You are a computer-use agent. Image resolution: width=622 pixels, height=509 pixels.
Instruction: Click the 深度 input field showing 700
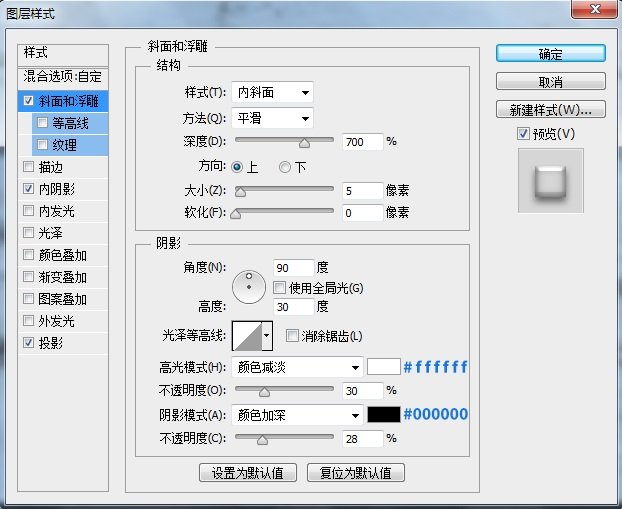click(363, 142)
